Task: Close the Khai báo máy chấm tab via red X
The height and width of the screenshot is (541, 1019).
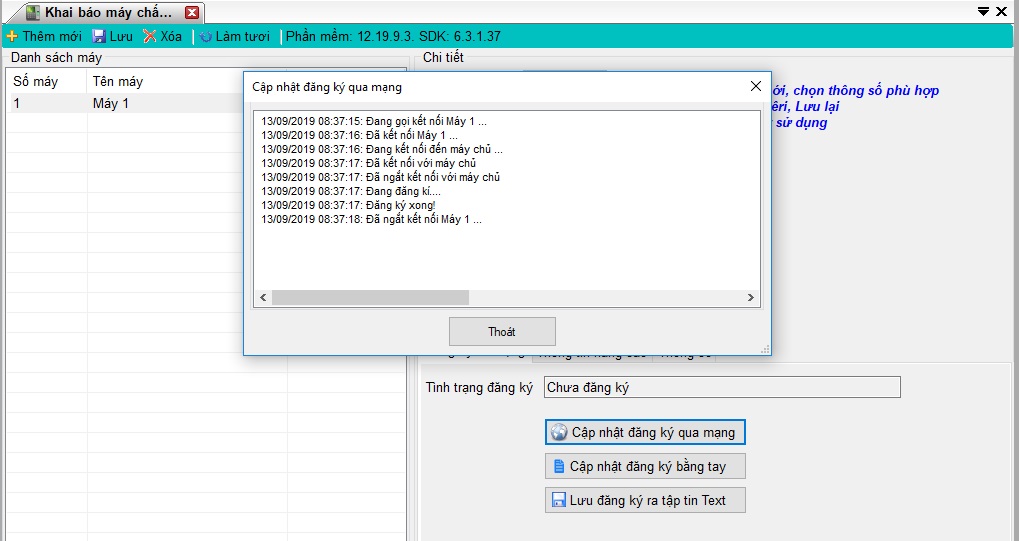Action: [x=192, y=13]
